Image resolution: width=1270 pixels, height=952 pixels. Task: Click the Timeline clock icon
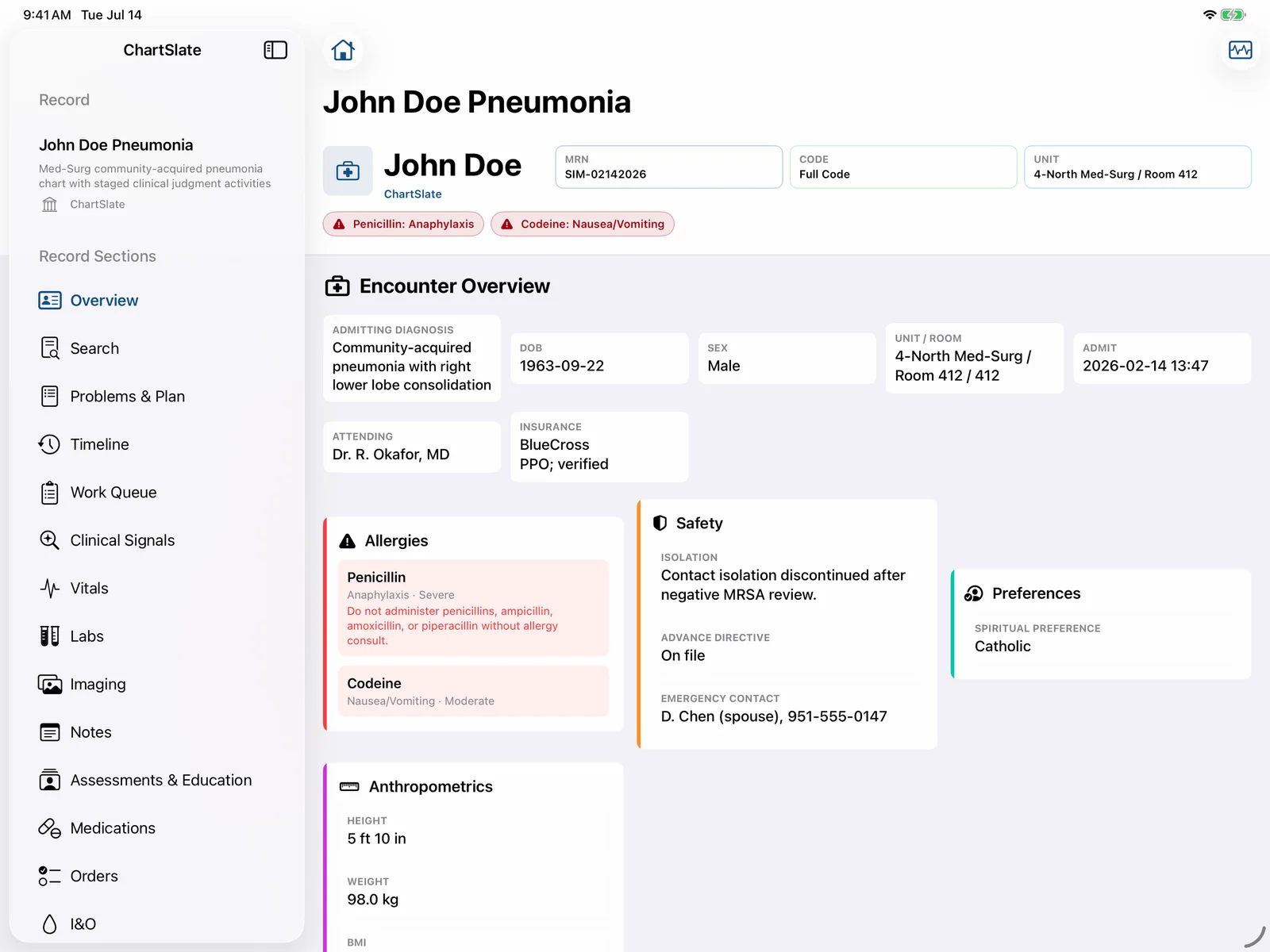[x=50, y=444]
